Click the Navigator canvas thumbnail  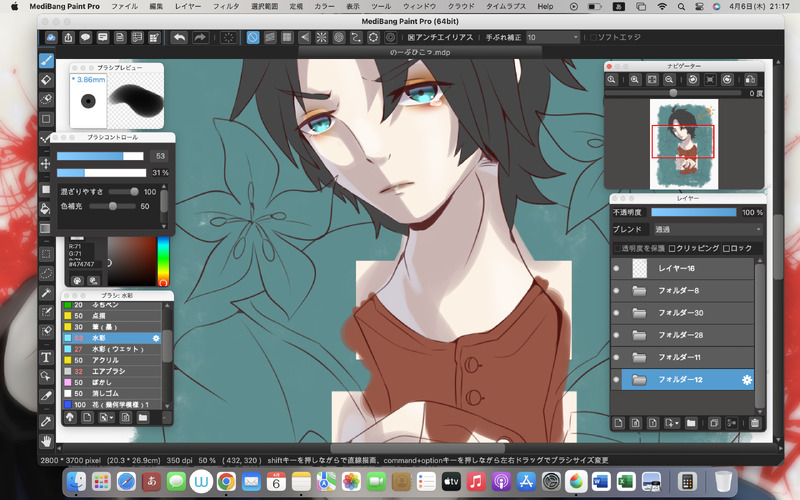(684, 144)
